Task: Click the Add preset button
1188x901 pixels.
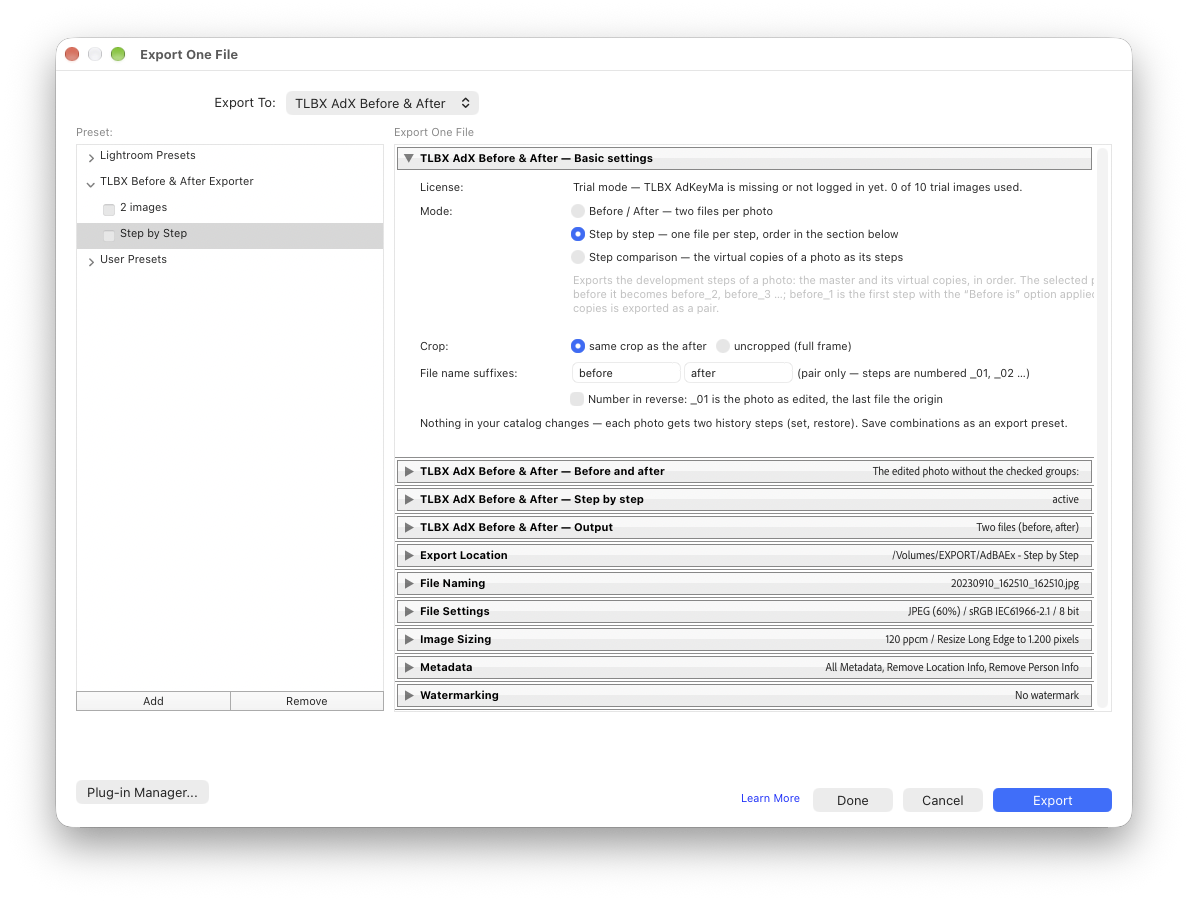Action: coord(153,701)
